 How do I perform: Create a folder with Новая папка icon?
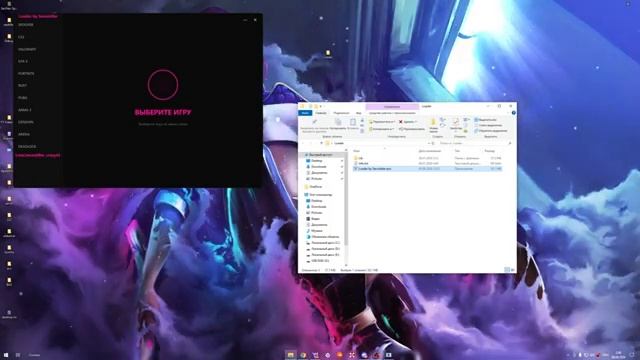tap(433, 122)
